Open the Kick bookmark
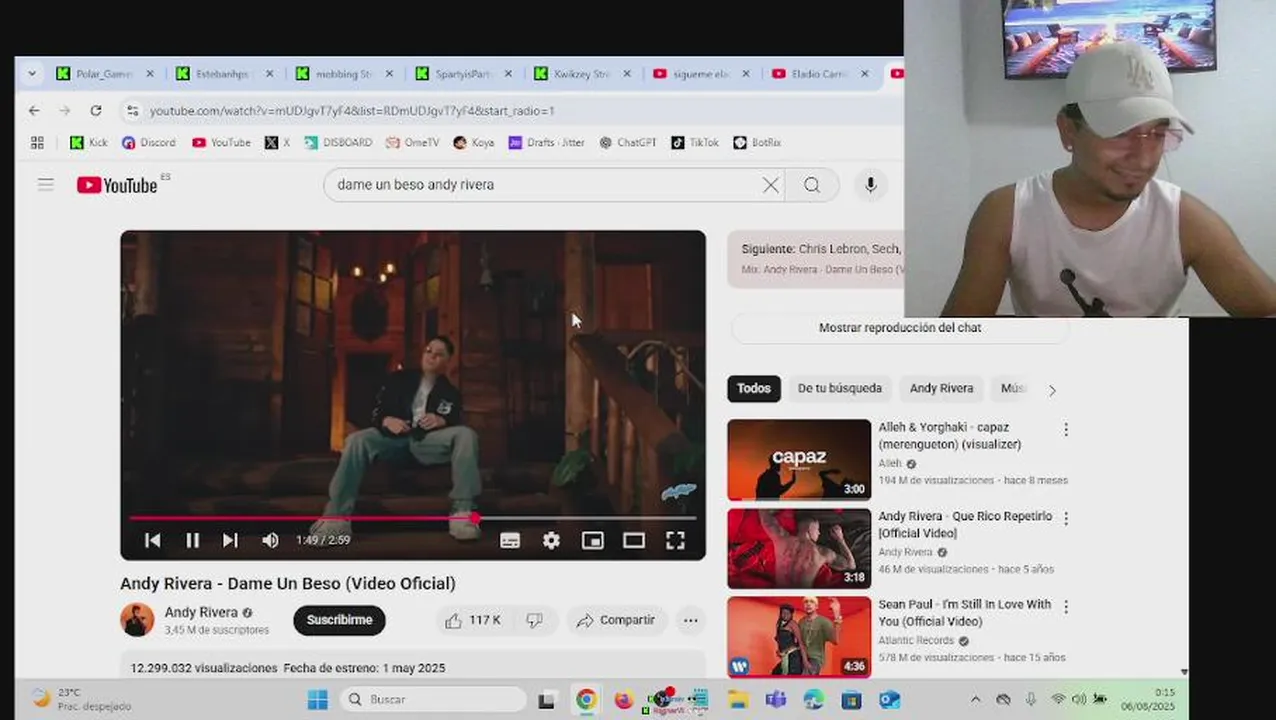 click(x=88, y=143)
